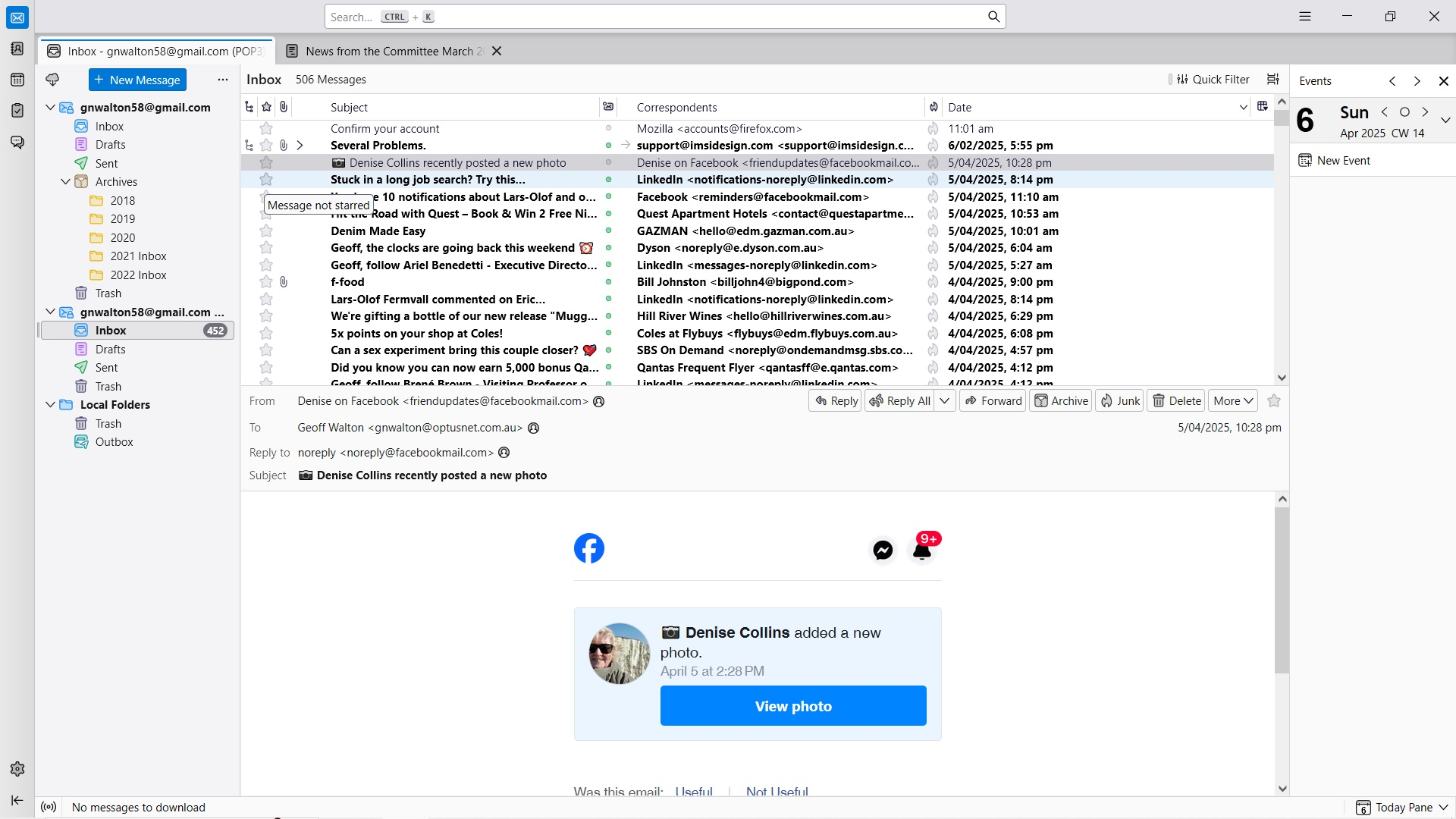Open folder pane options ellipsis menu
This screenshot has height=819, width=1456.
point(222,80)
